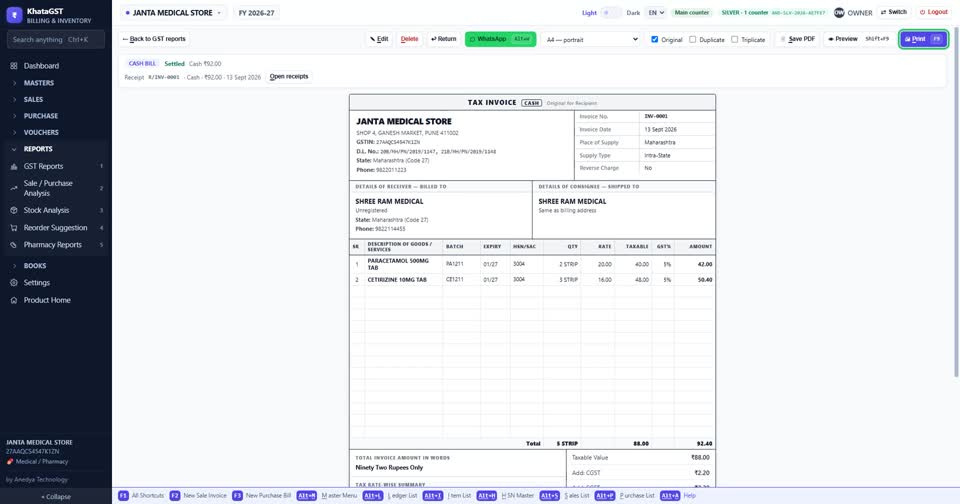Image resolution: width=960 pixels, height=504 pixels.
Task: Click the Reorder Suggestion cart icon
Action: pos(13,227)
